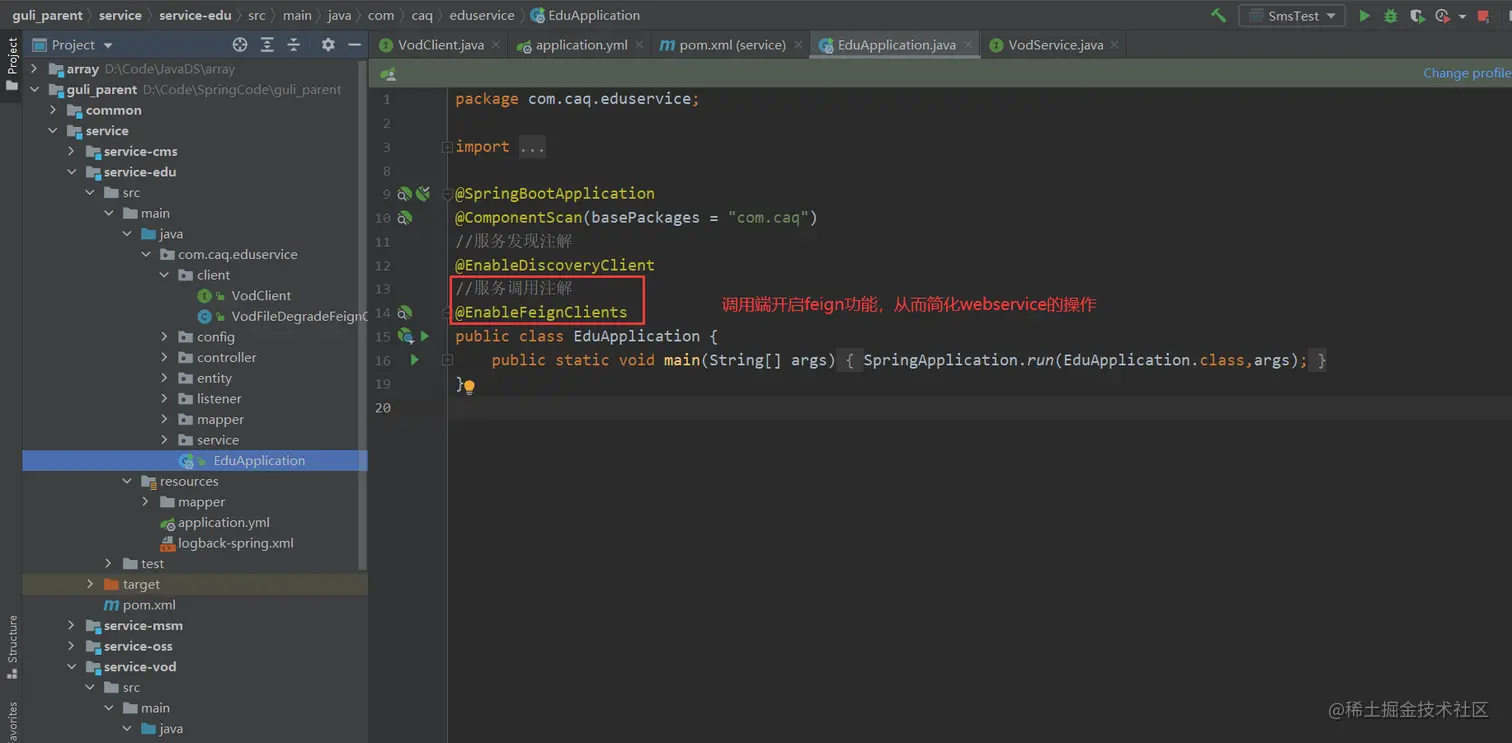Open application.yml under resources
Viewport: 1512px width, 743px height.
click(x=223, y=522)
